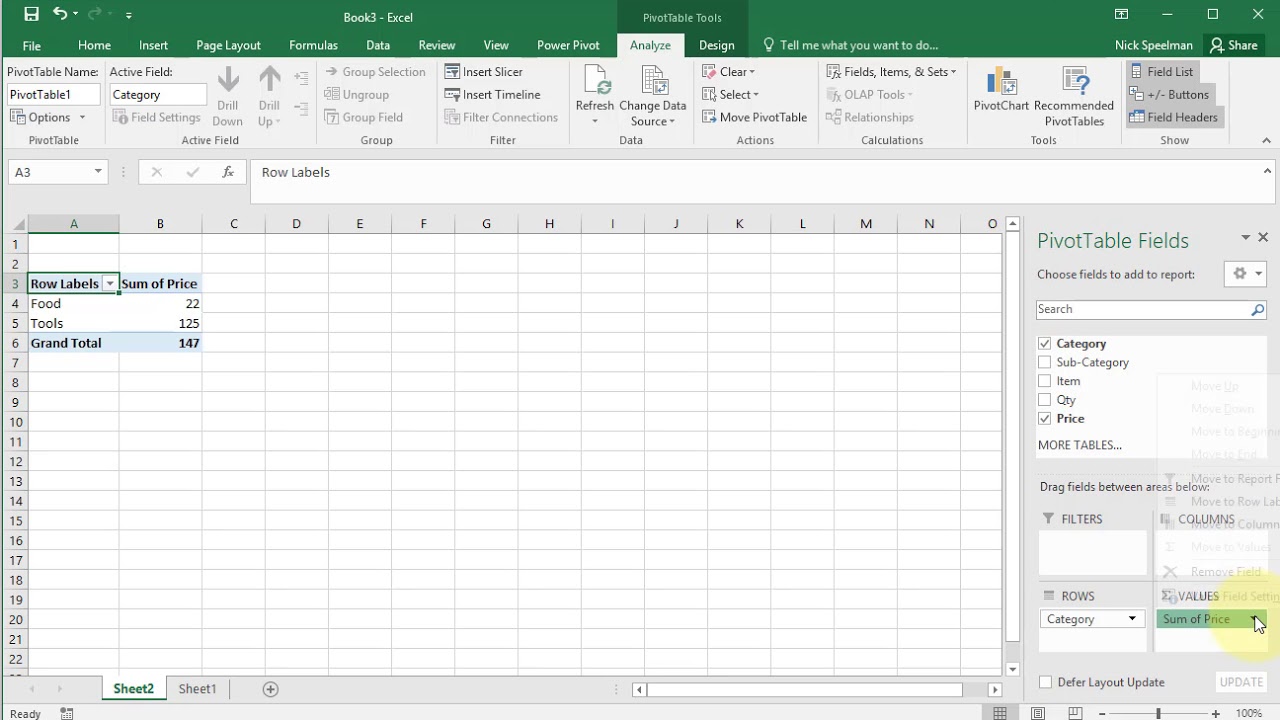Open the File tab
1280x720 pixels.
[32, 45]
